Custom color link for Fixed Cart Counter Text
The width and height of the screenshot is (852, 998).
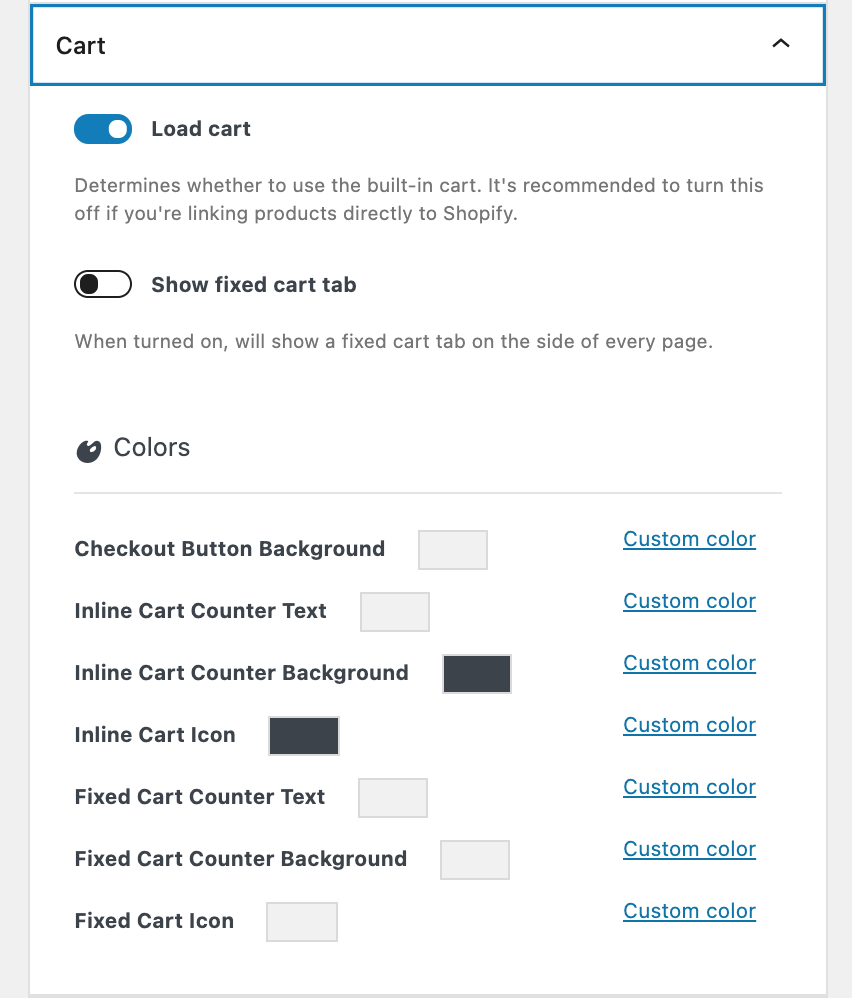tap(689, 787)
